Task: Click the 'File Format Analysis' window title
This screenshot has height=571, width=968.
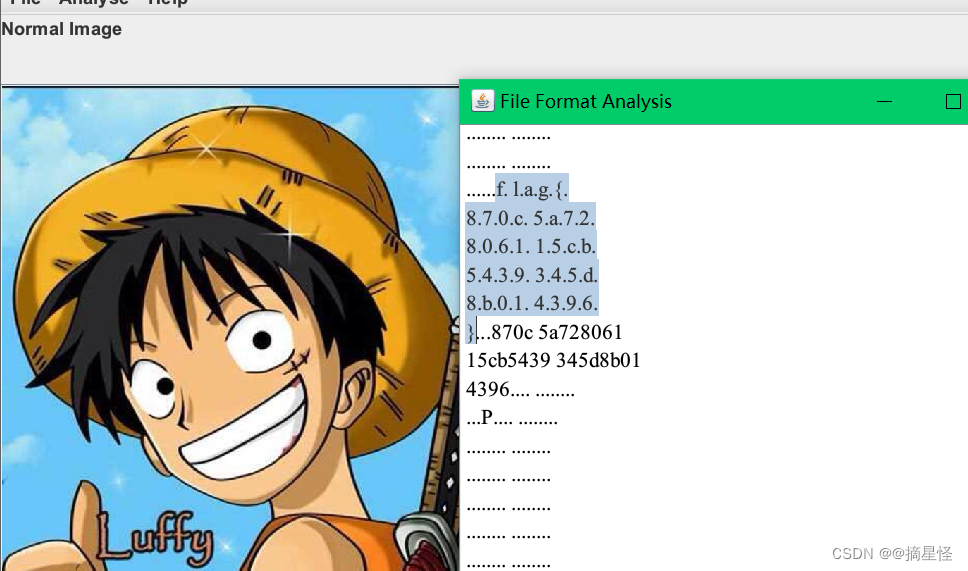Action: click(x=586, y=101)
